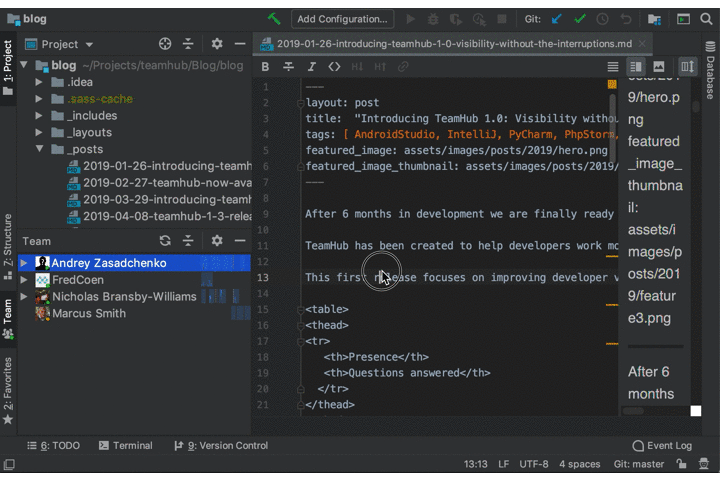Open the Event Log

coord(662,446)
